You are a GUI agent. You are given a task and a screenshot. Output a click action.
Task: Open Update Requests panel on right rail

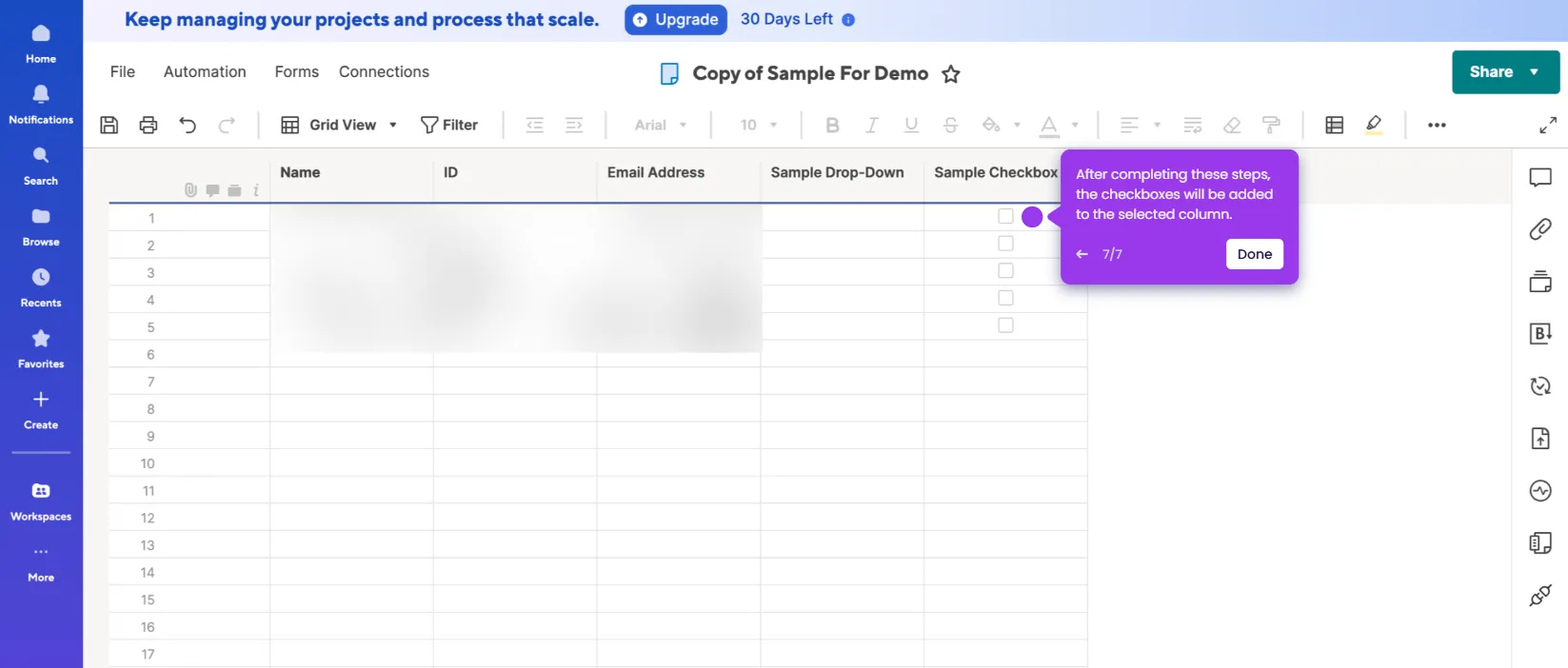1540,386
